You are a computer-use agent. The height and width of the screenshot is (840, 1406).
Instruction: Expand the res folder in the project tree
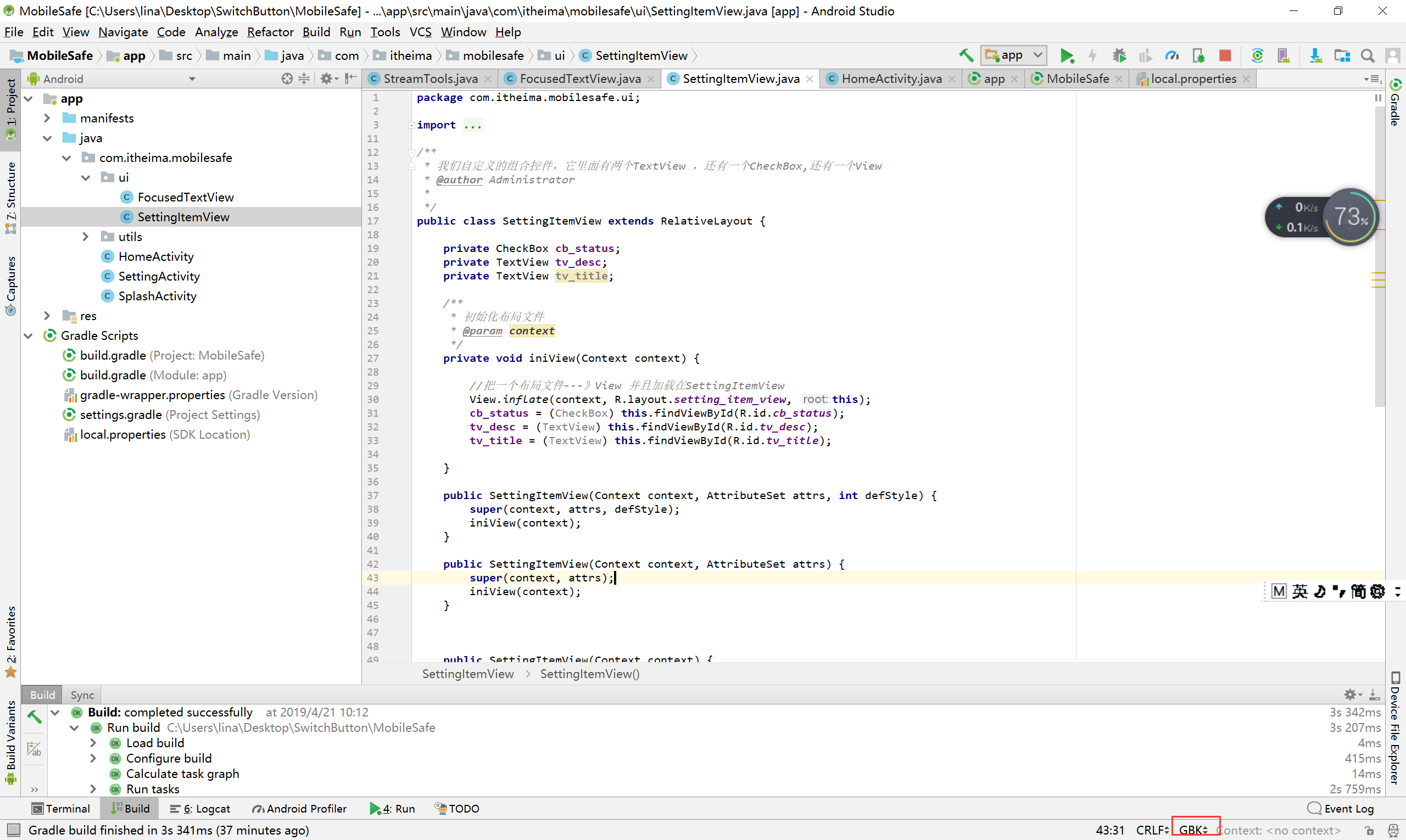[47, 315]
